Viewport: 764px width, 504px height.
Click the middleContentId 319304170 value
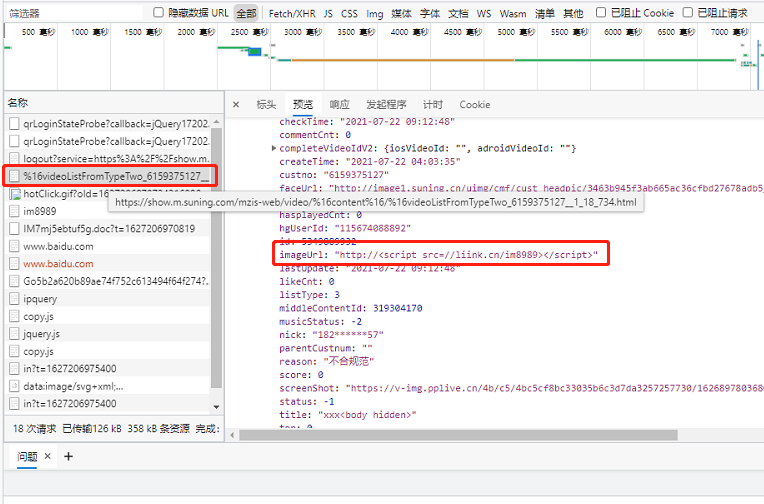pos(398,308)
